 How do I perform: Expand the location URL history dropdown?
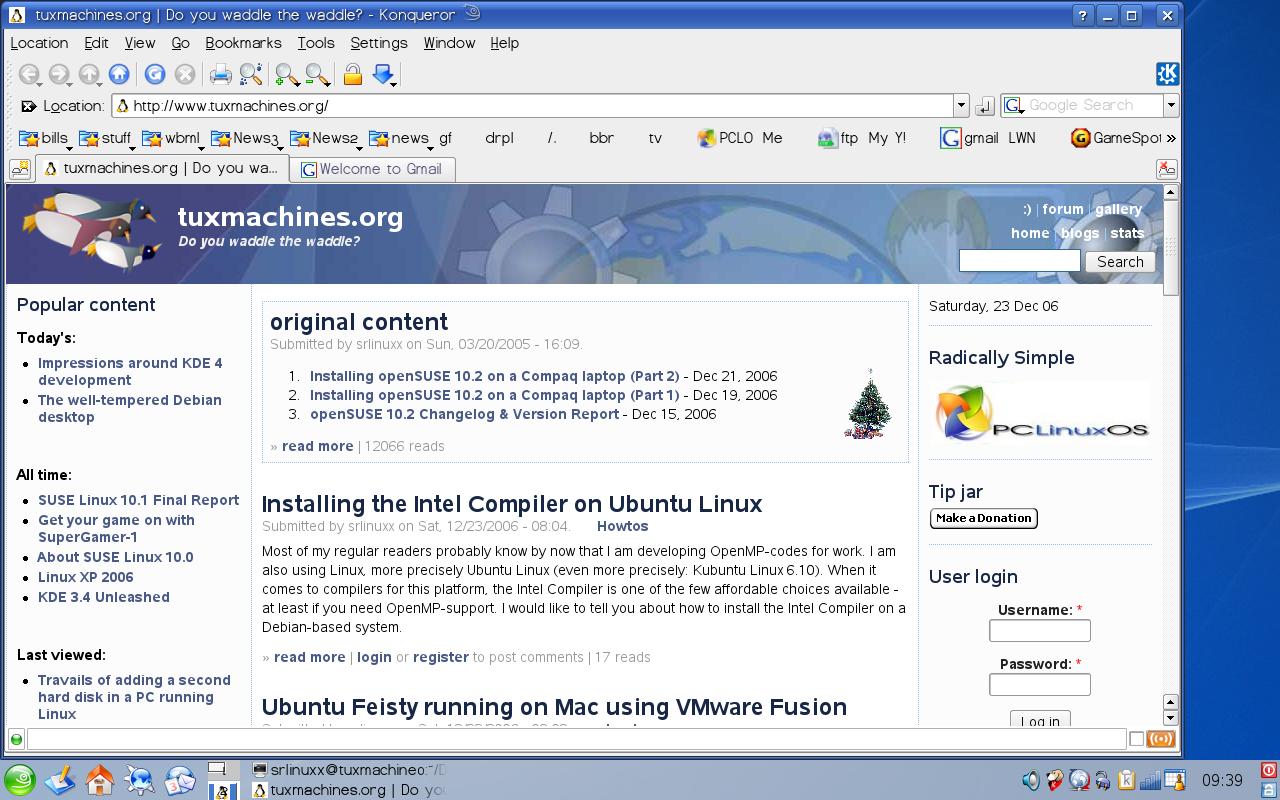click(961, 106)
